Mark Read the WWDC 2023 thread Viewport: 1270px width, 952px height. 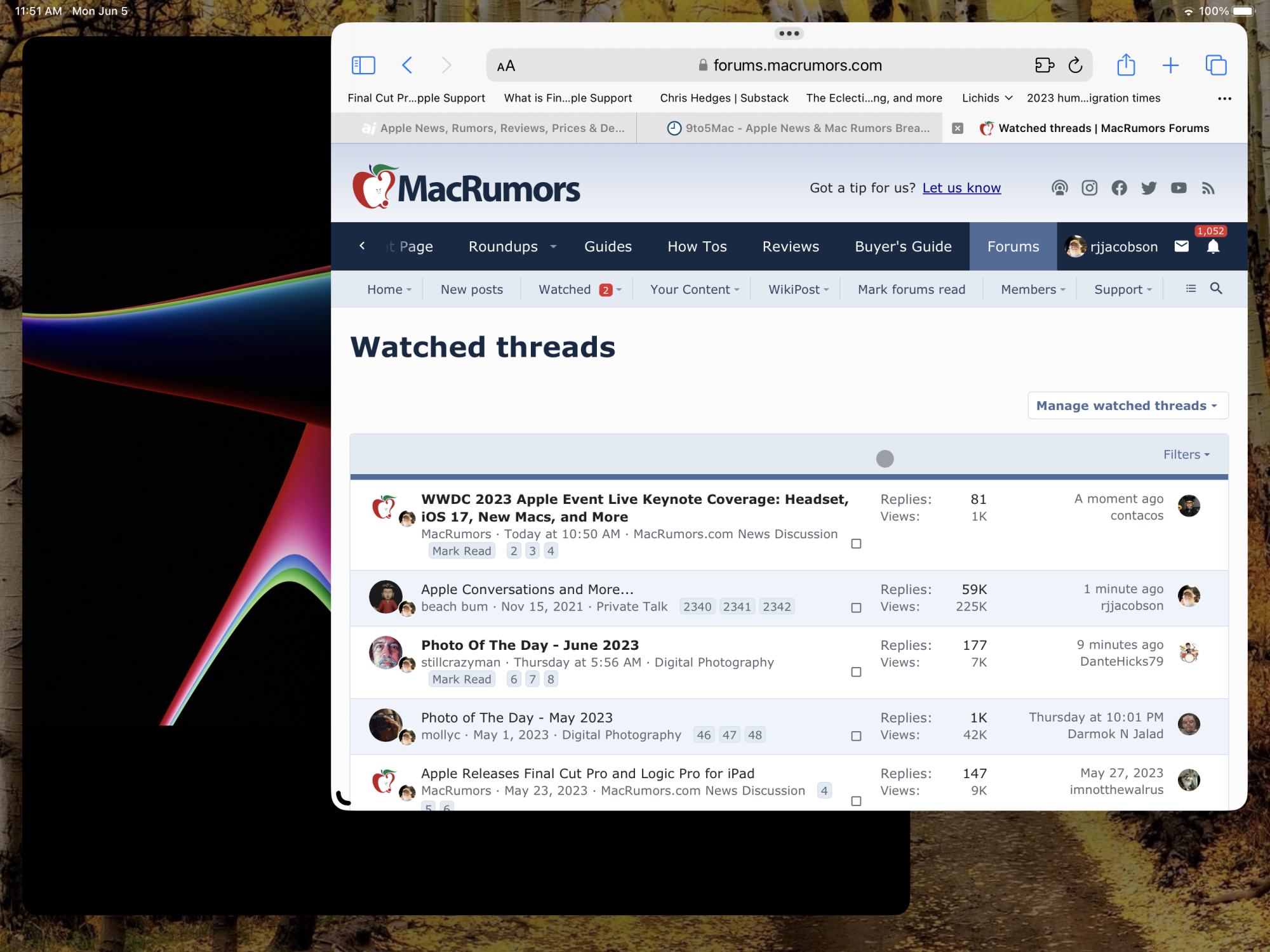[462, 551]
